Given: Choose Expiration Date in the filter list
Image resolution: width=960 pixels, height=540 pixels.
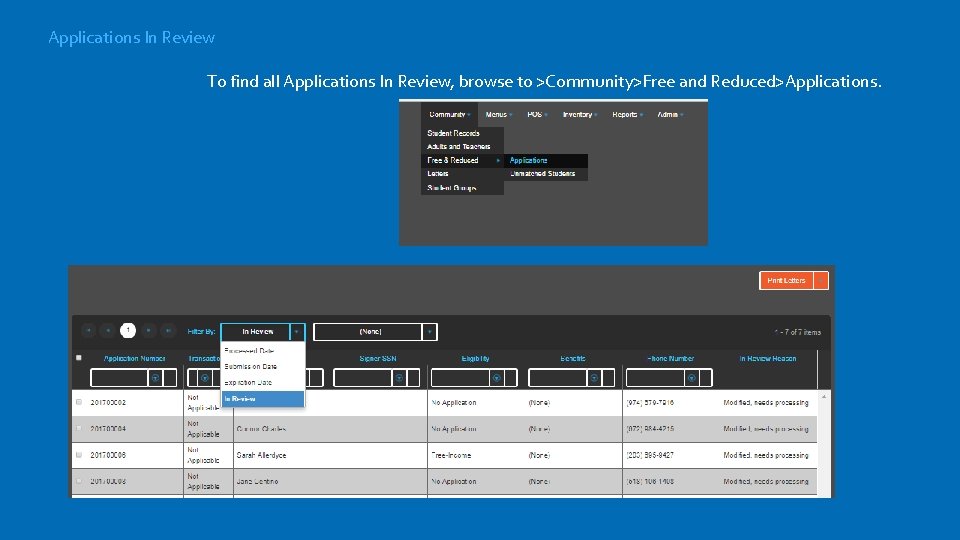Looking at the screenshot, I should coord(263,383).
